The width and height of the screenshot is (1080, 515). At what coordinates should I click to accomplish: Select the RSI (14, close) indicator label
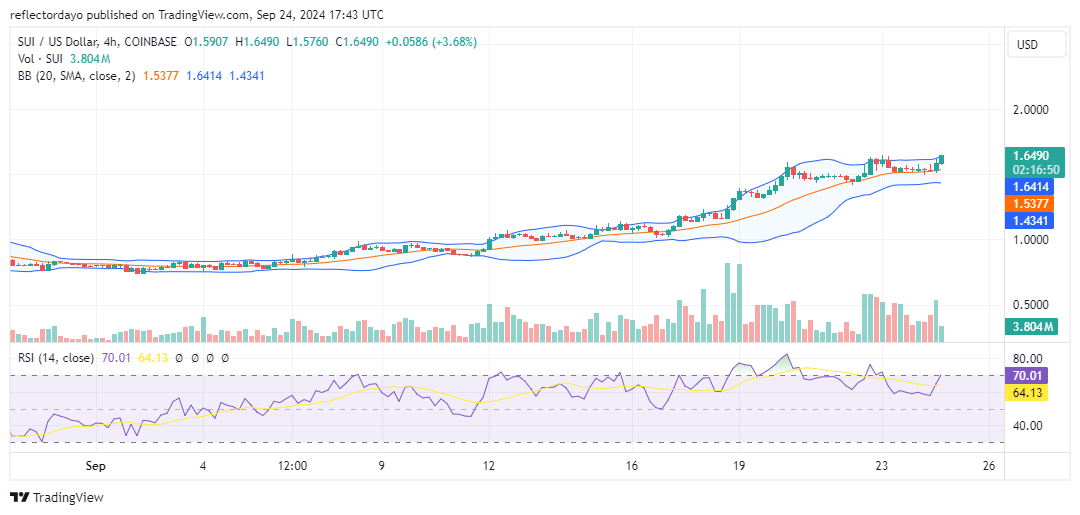coord(56,358)
